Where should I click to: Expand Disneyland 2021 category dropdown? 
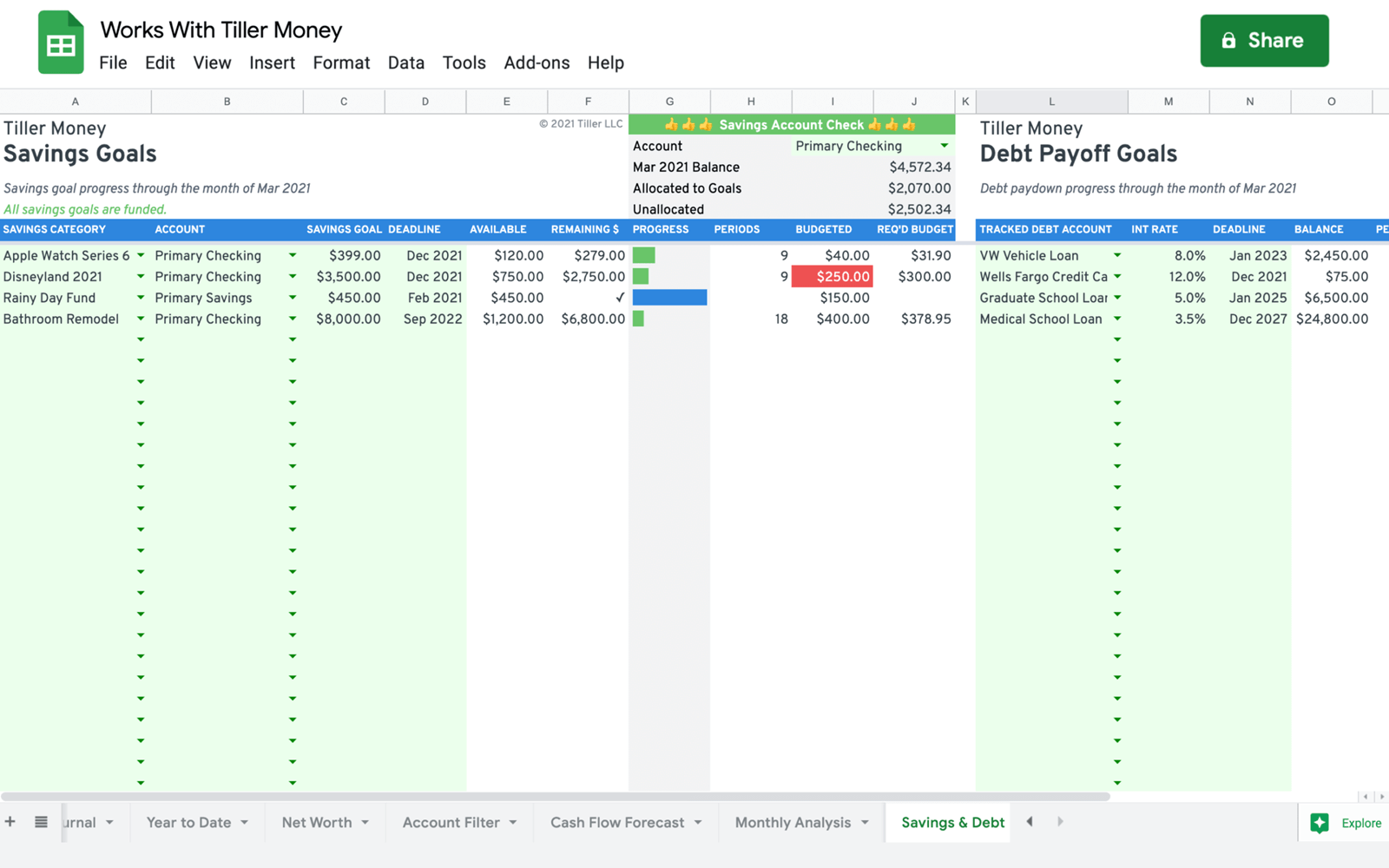point(141,276)
